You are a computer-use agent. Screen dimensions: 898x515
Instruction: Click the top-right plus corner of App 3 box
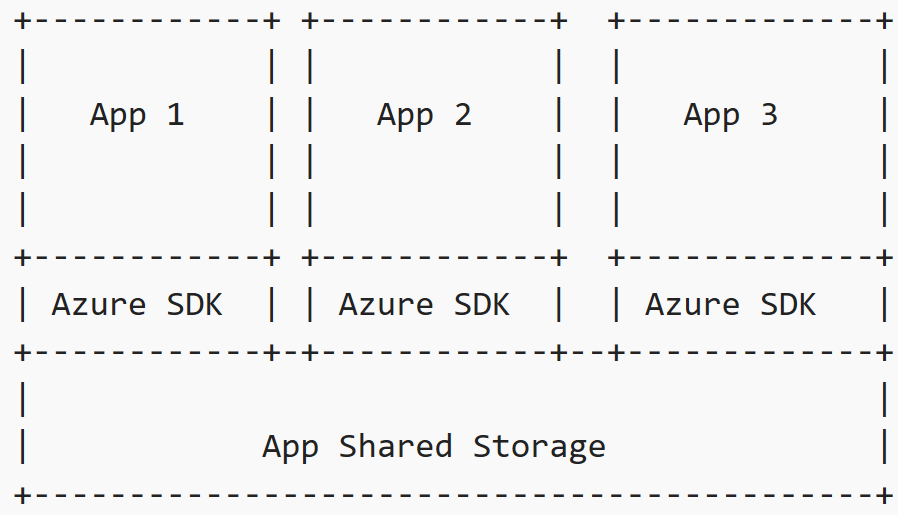(x=884, y=19)
